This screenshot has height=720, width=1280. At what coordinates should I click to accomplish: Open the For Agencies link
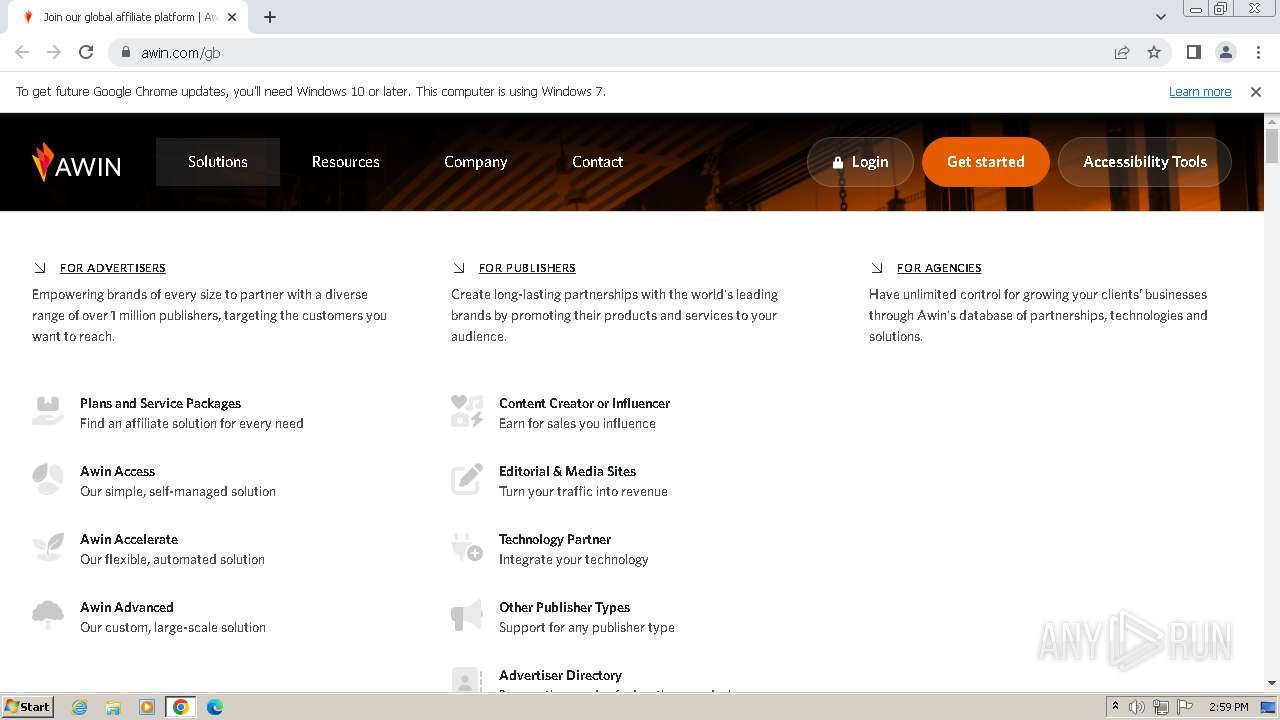pos(939,268)
